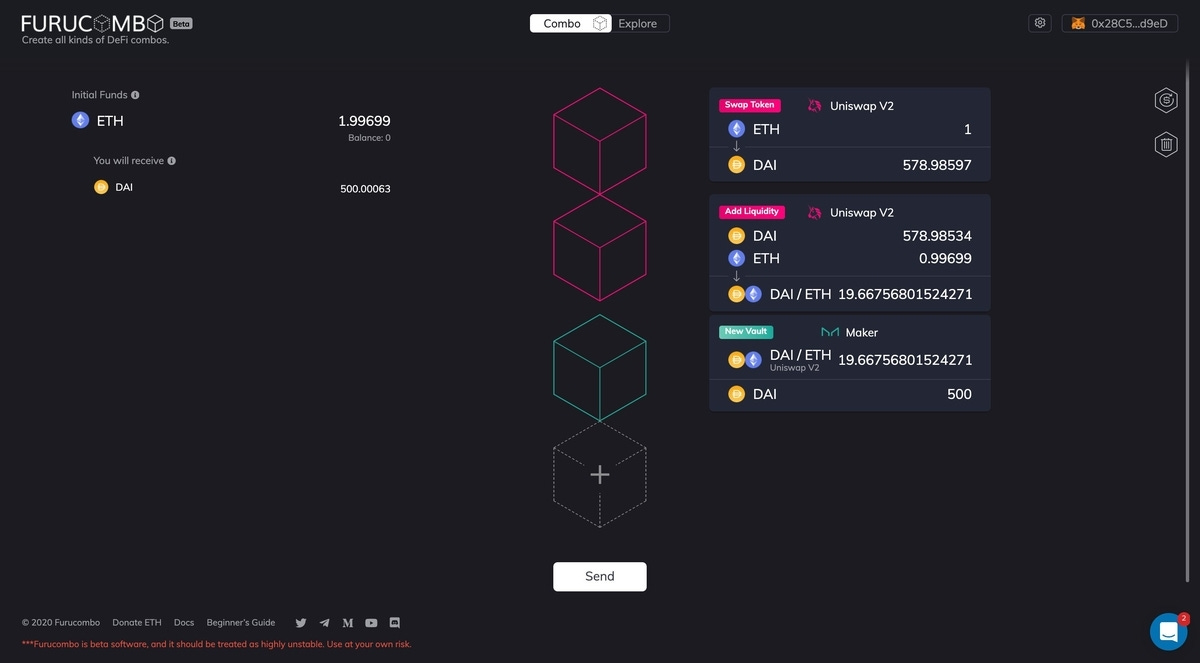Select the first pink cube (Swap Token)
The image size is (1200, 663).
[600, 141]
